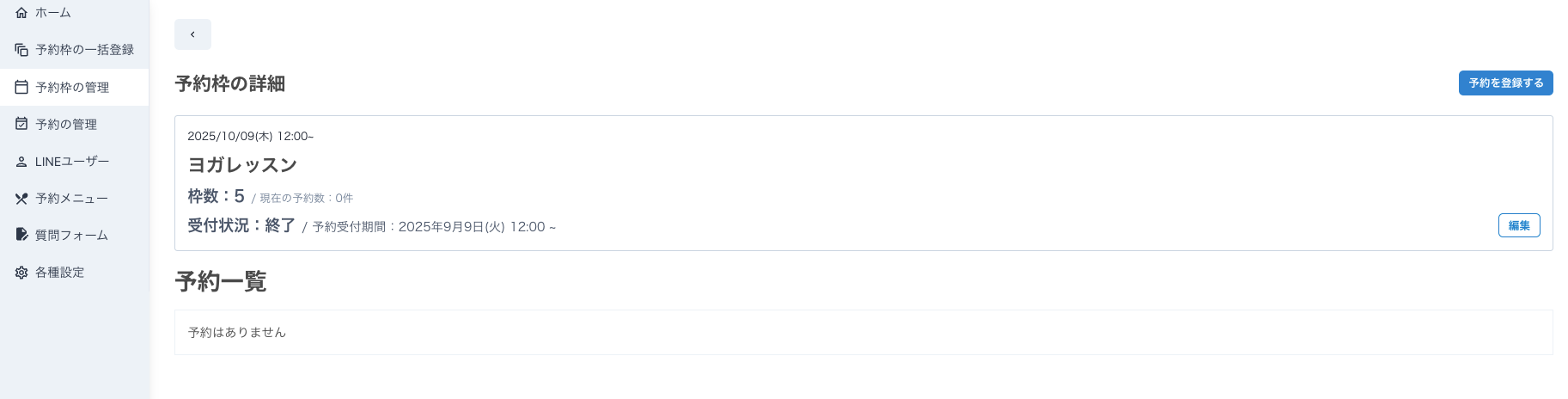1568x399 pixels.
Task: Click the utensils icon beside 予約メニュー
Action: (21, 199)
